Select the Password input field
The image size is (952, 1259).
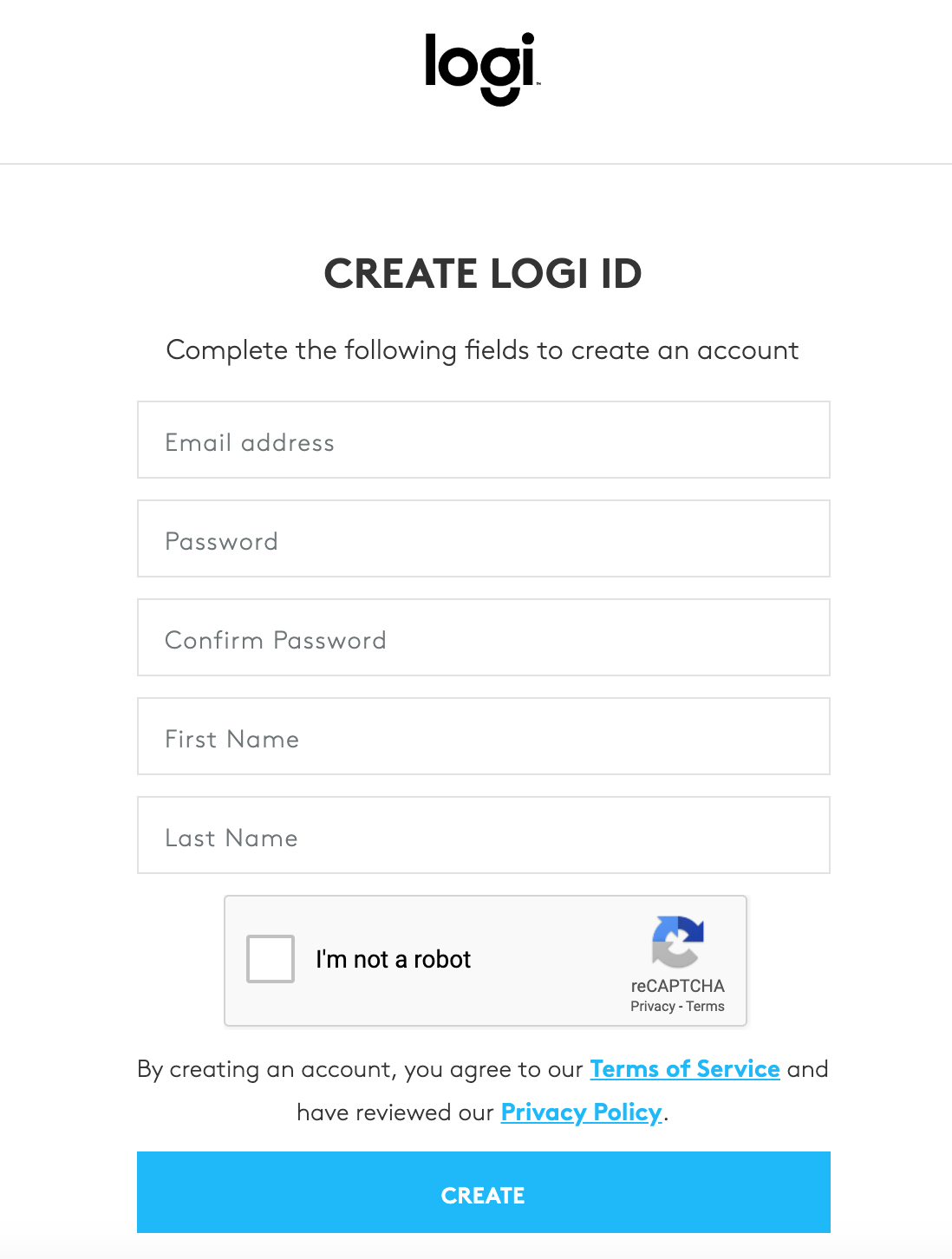click(484, 538)
